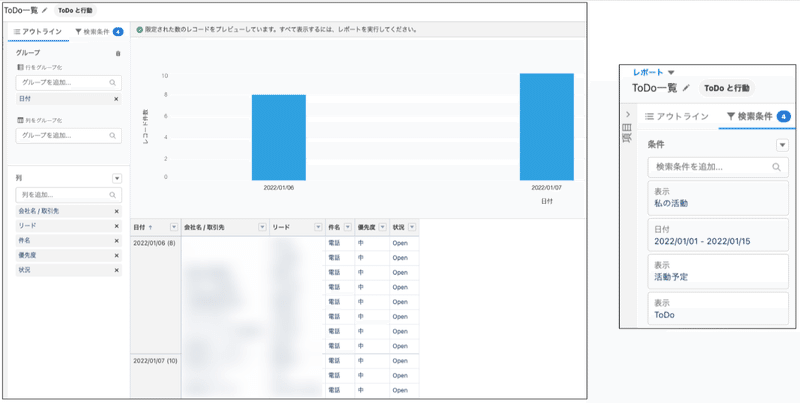Open the 会社名 / 取引先 table header dropdown
Viewport: 800px width, 403px height.
click(262, 228)
